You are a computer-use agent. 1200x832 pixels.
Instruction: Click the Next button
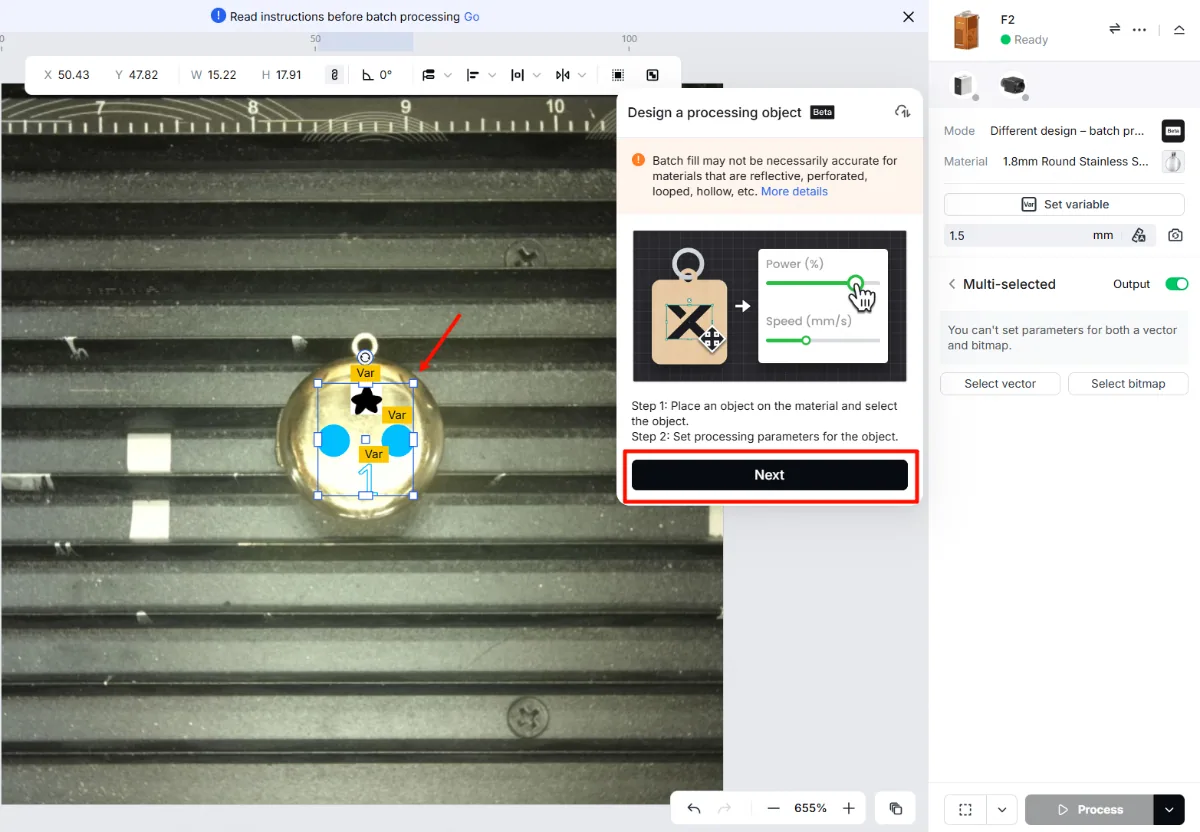click(x=769, y=475)
